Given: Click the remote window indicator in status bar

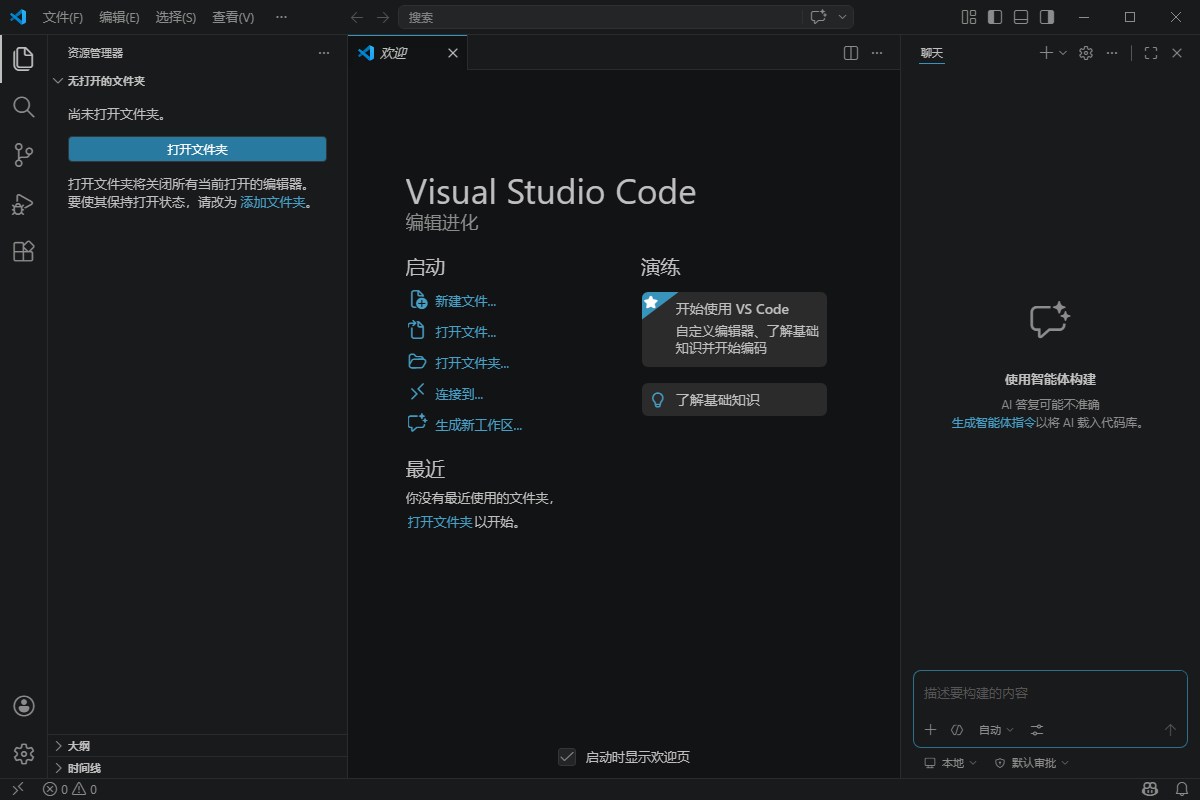Looking at the screenshot, I should click(x=17, y=789).
